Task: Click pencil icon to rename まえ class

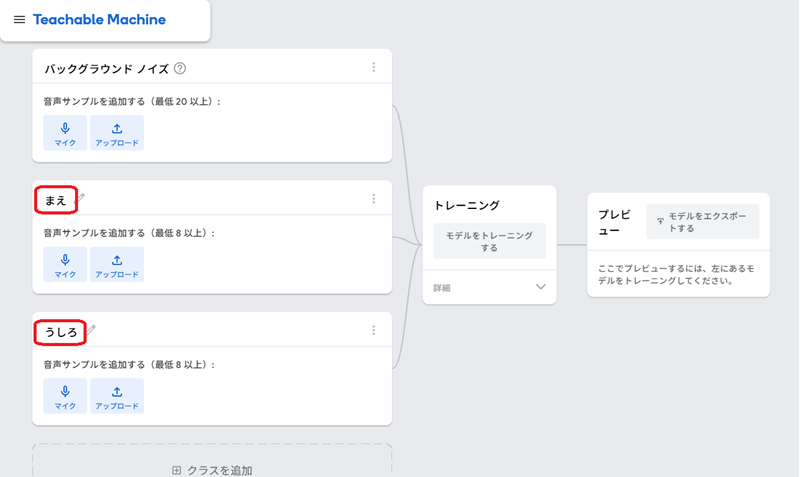Action: [81, 198]
